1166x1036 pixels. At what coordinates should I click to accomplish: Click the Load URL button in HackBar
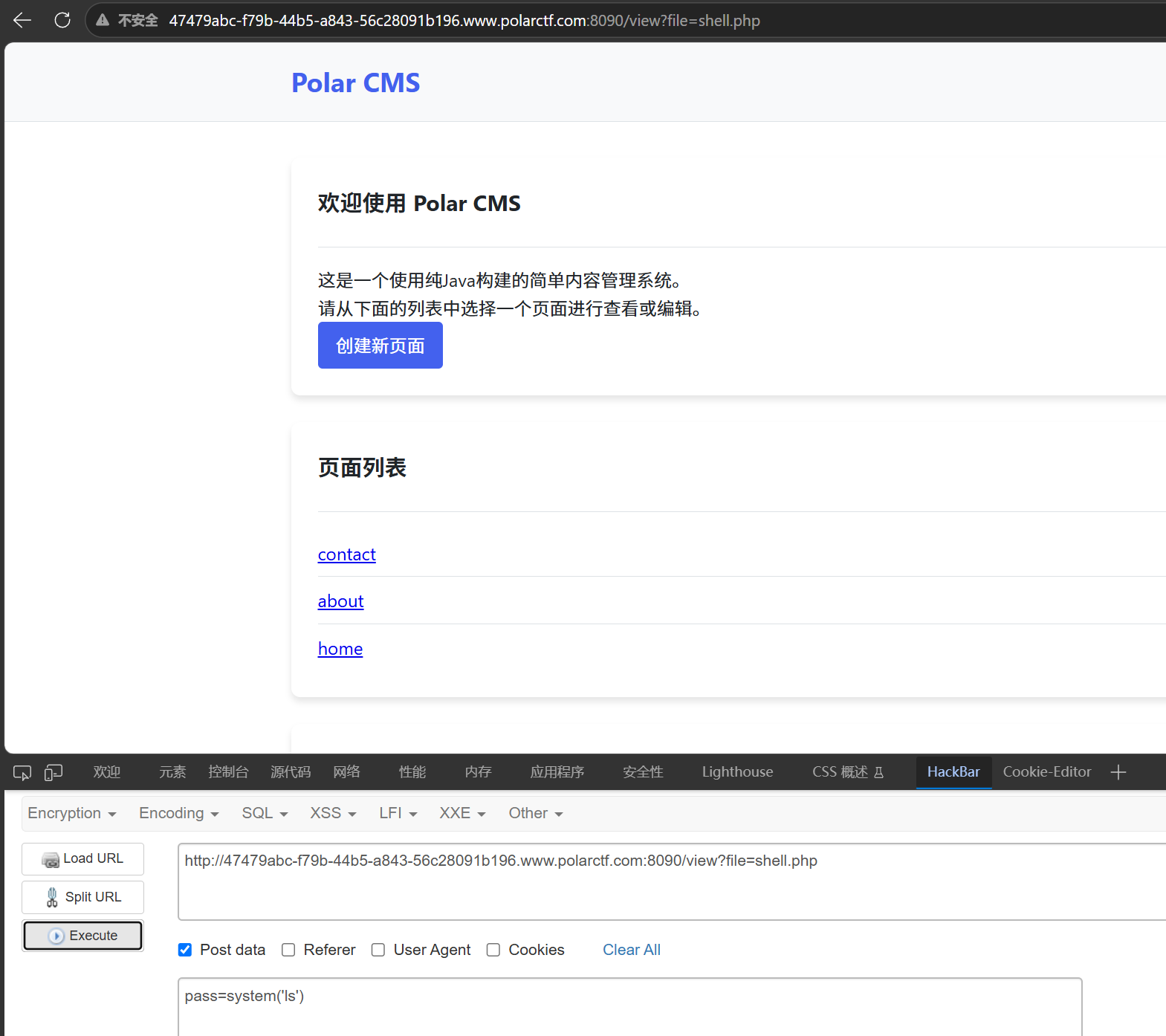(82, 859)
